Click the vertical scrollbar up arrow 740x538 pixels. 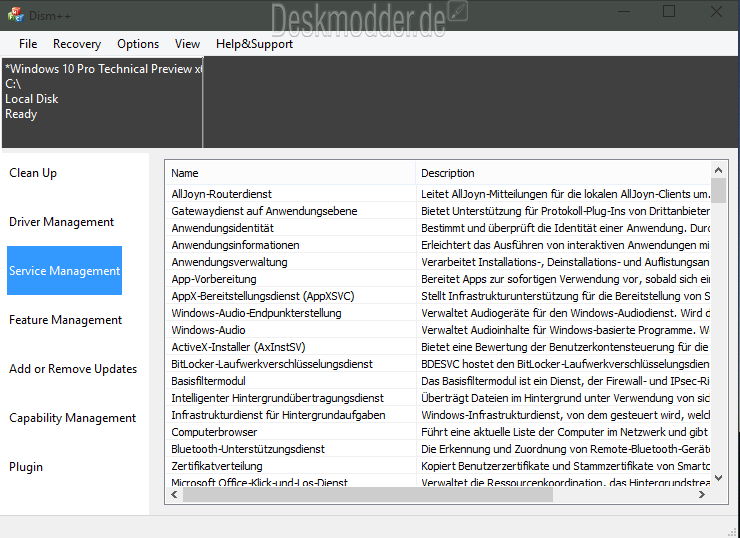pos(718,170)
